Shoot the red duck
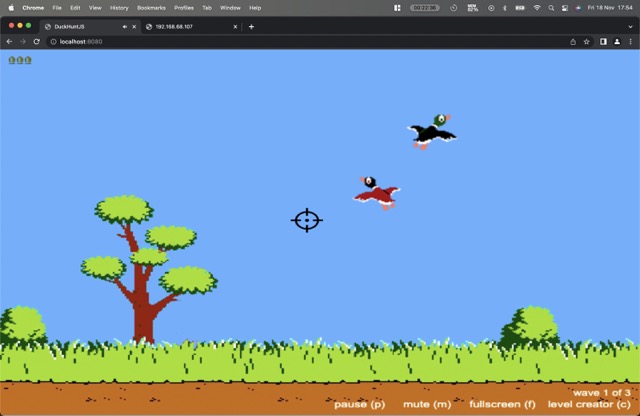640x416 pixels. [377, 194]
